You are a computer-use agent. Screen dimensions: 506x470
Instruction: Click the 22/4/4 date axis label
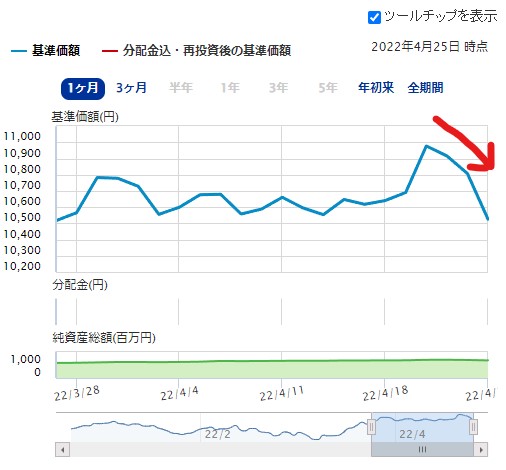pos(179,393)
